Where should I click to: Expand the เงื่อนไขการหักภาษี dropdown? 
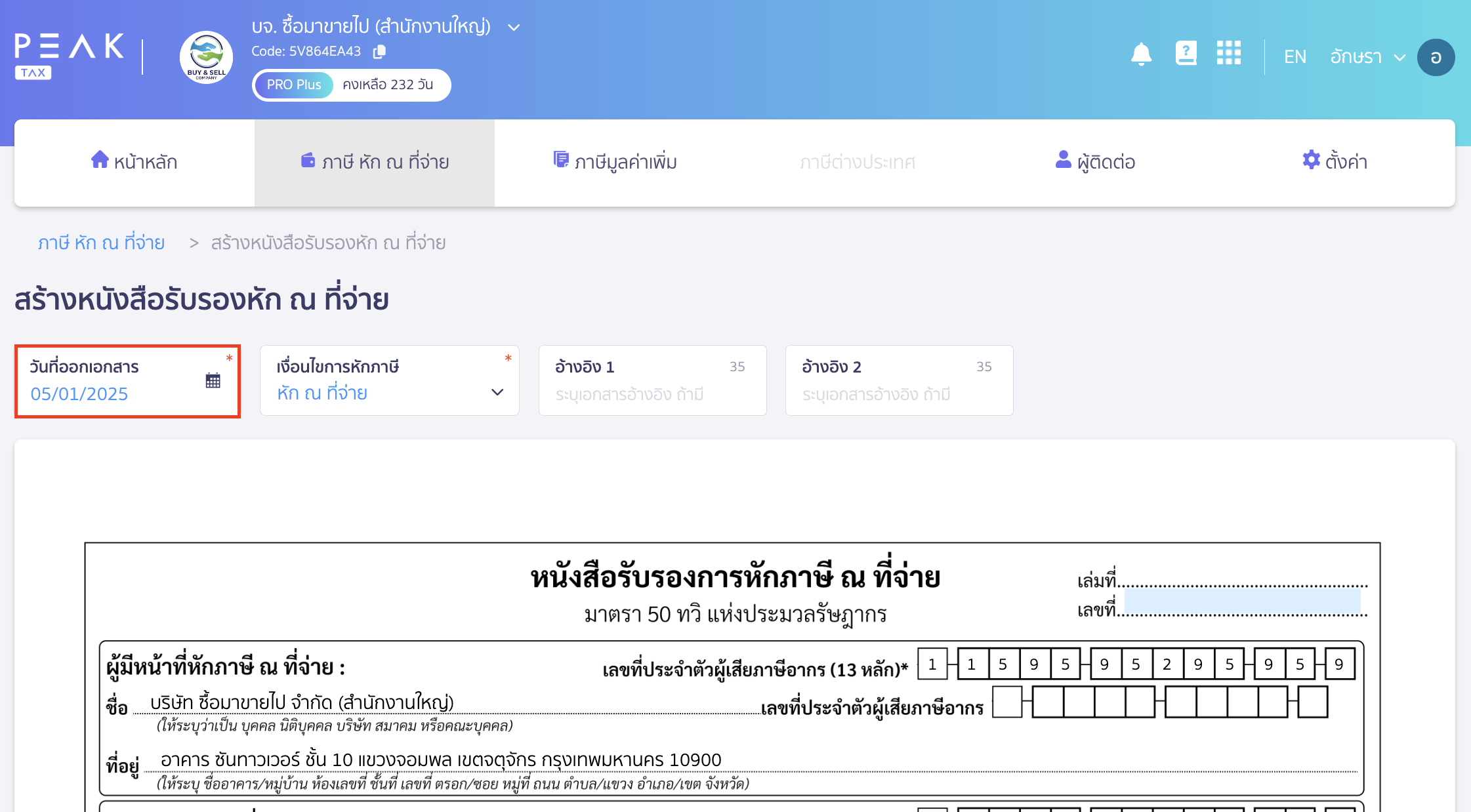(x=497, y=392)
